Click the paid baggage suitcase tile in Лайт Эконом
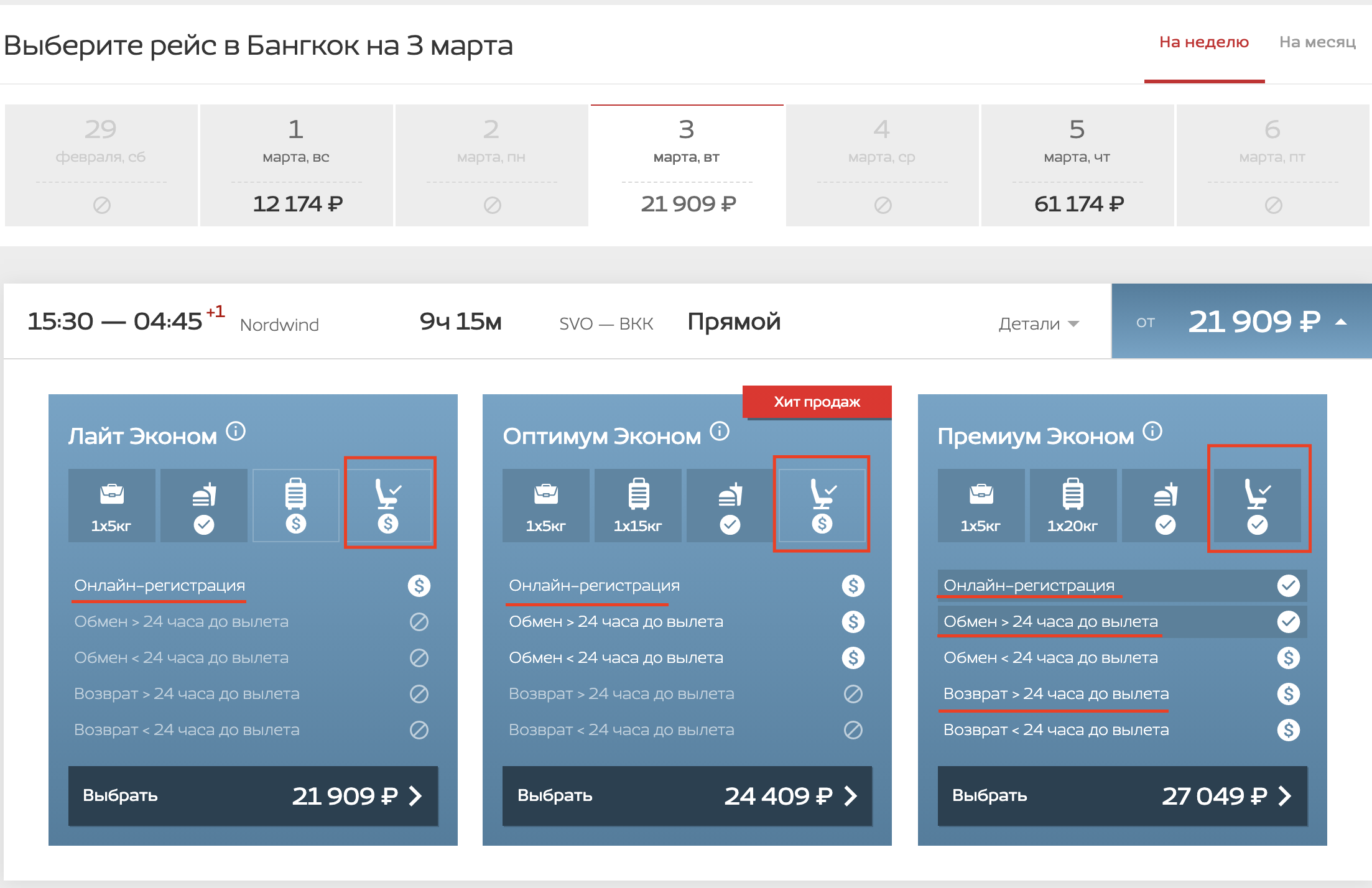Screen dimensions: 1372x888 tap(296, 506)
